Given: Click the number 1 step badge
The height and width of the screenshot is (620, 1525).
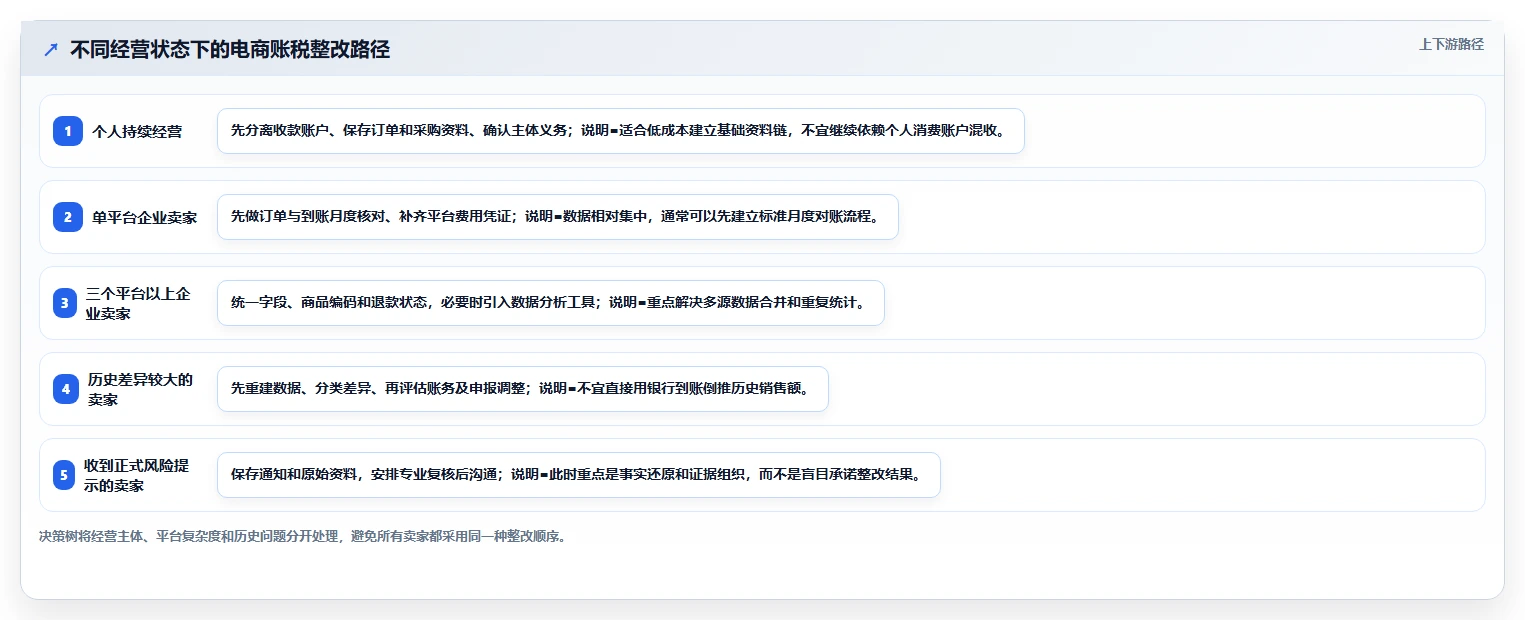Looking at the screenshot, I should (67, 131).
